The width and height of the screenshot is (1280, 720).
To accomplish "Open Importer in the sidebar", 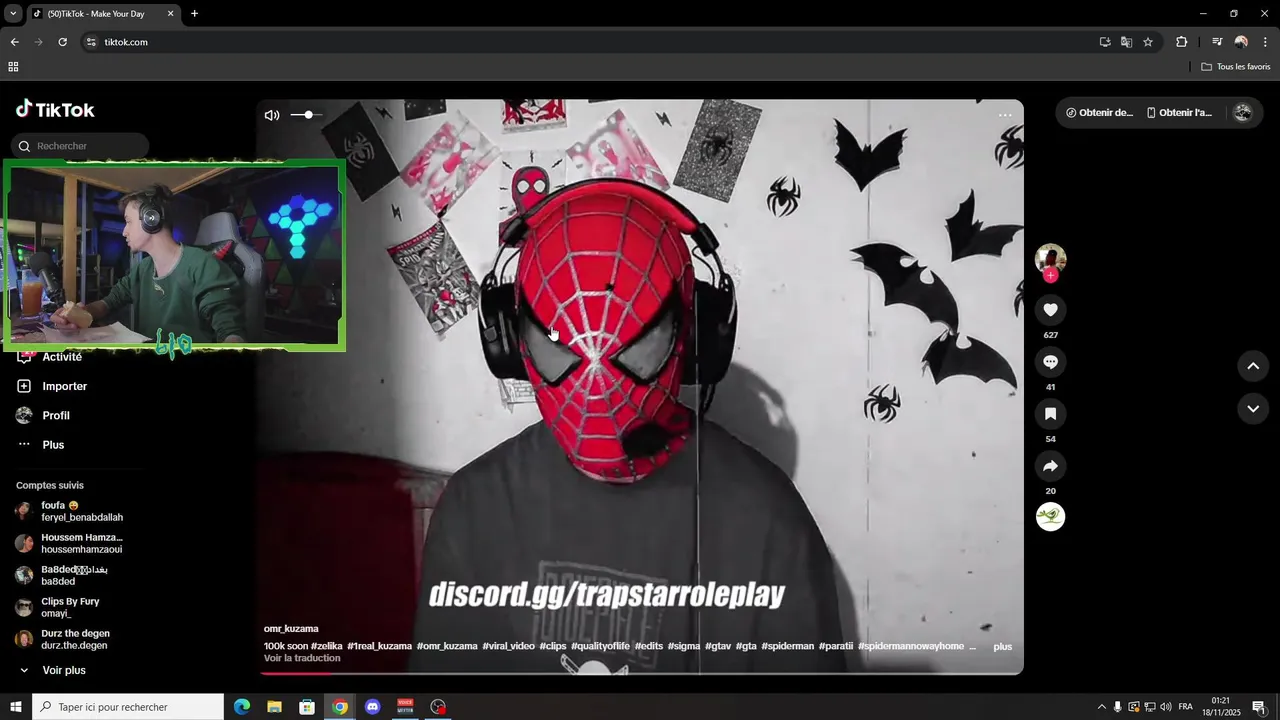I will [x=64, y=386].
